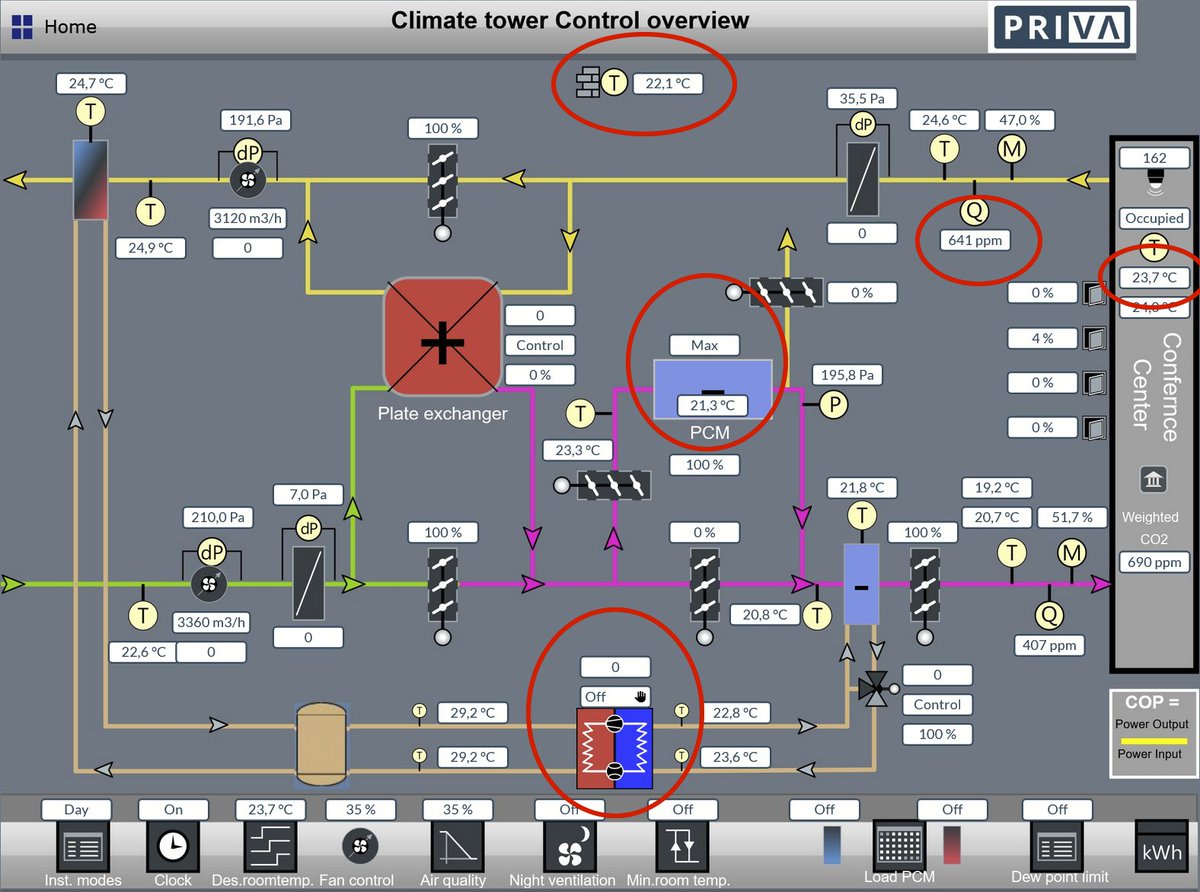Click the outdoor wall temperature 22,1 °C
Screen dimensions: 1200x892
pyautogui.click(x=667, y=84)
